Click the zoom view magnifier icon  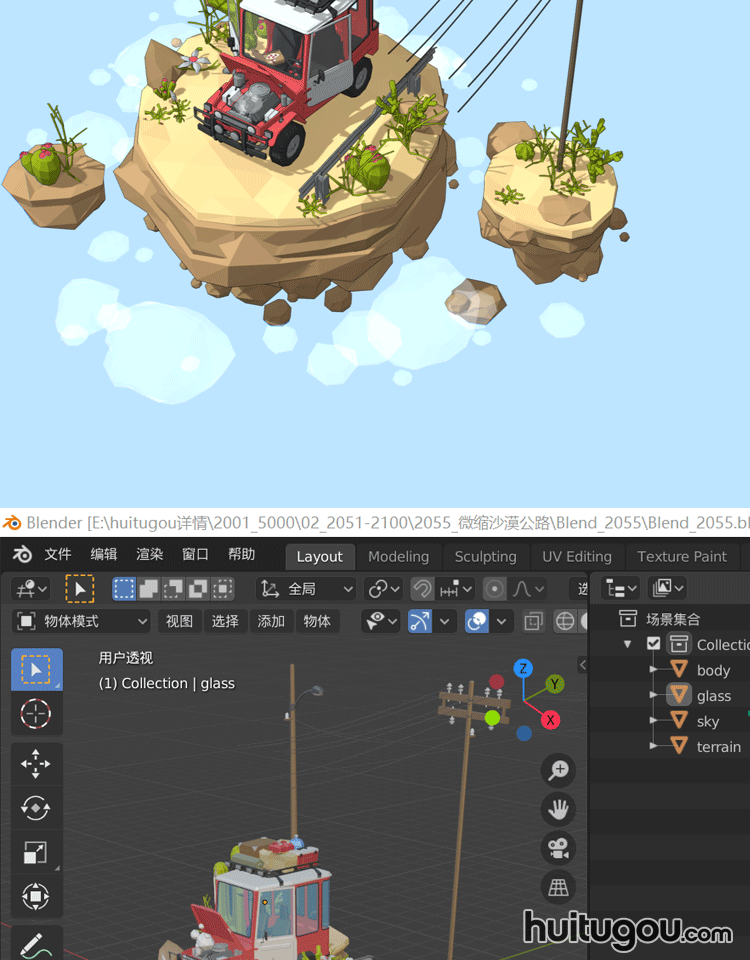point(558,770)
